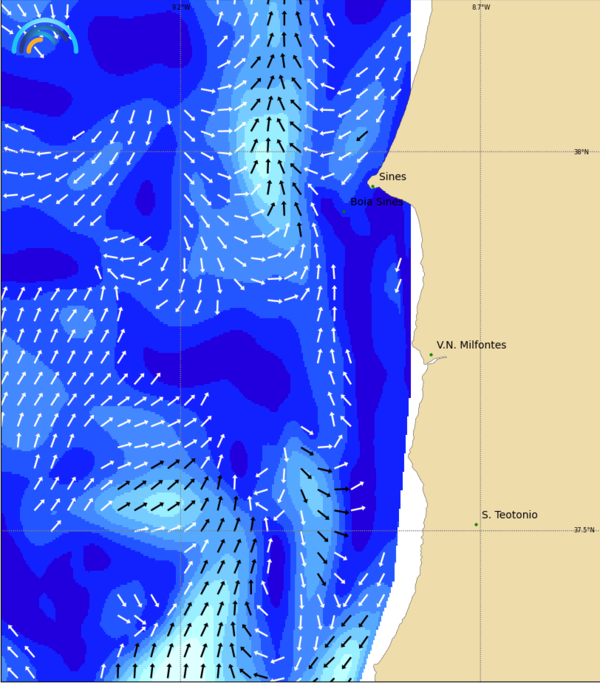The image size is (600, 683).
Task: Click the 38°N latitude label
Action: [x=581, y=152]
